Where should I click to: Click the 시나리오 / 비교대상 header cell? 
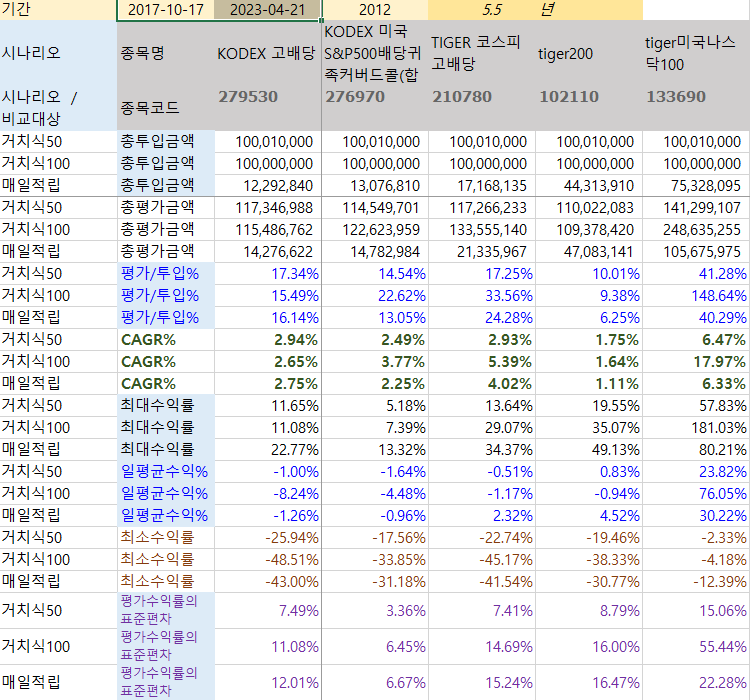[58, 108]
